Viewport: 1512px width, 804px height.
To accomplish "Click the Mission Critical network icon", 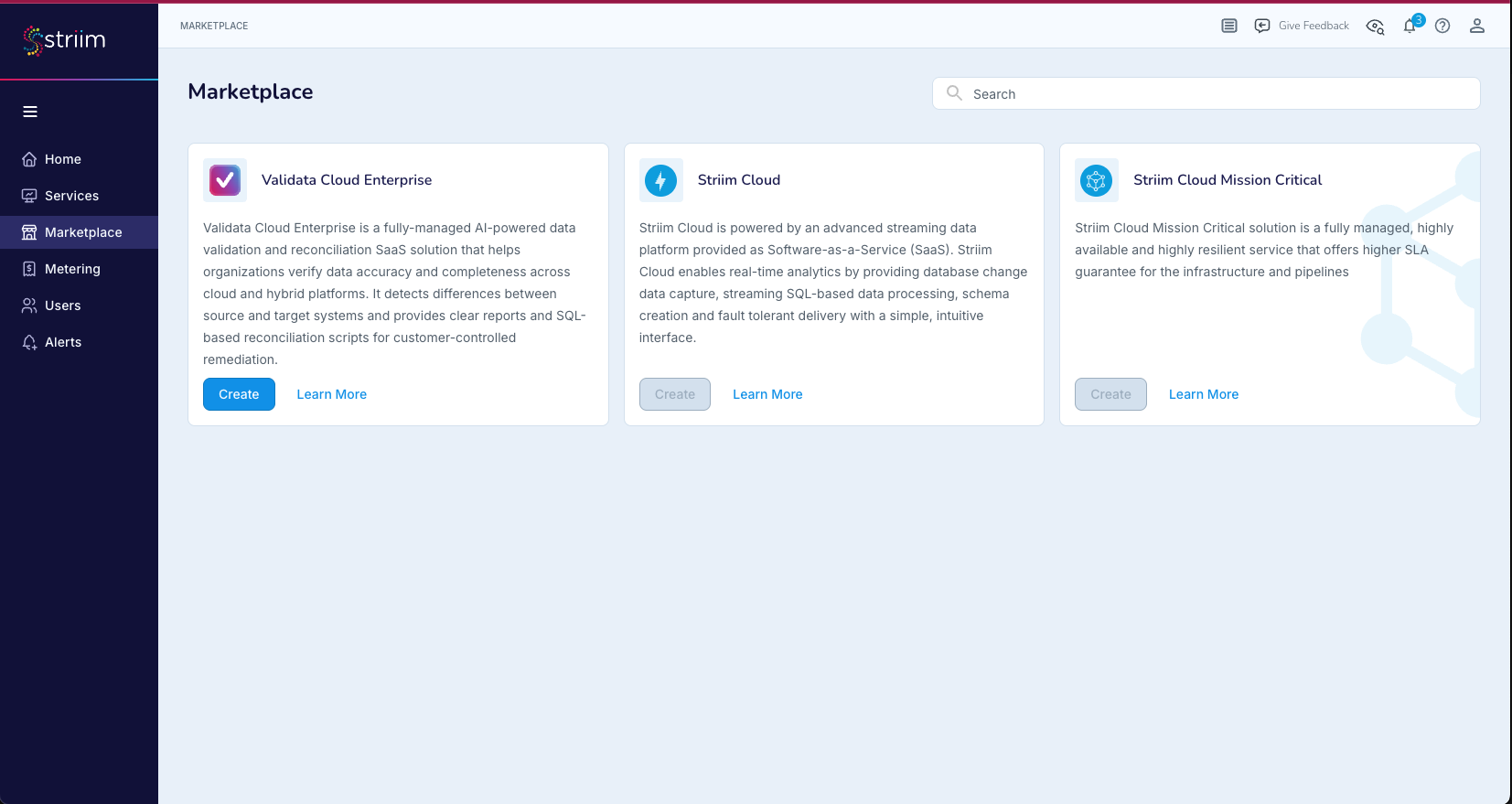I will (x=1097, y=180).
